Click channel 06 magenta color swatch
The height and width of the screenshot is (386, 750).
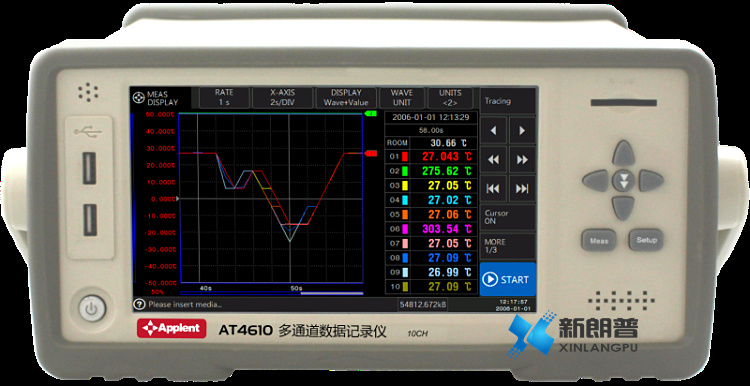coord(405,229)
